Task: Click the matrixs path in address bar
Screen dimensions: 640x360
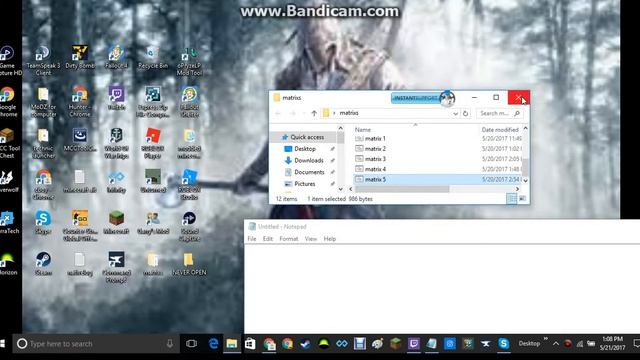Action: pyautogui.click(x=349, y=113)
